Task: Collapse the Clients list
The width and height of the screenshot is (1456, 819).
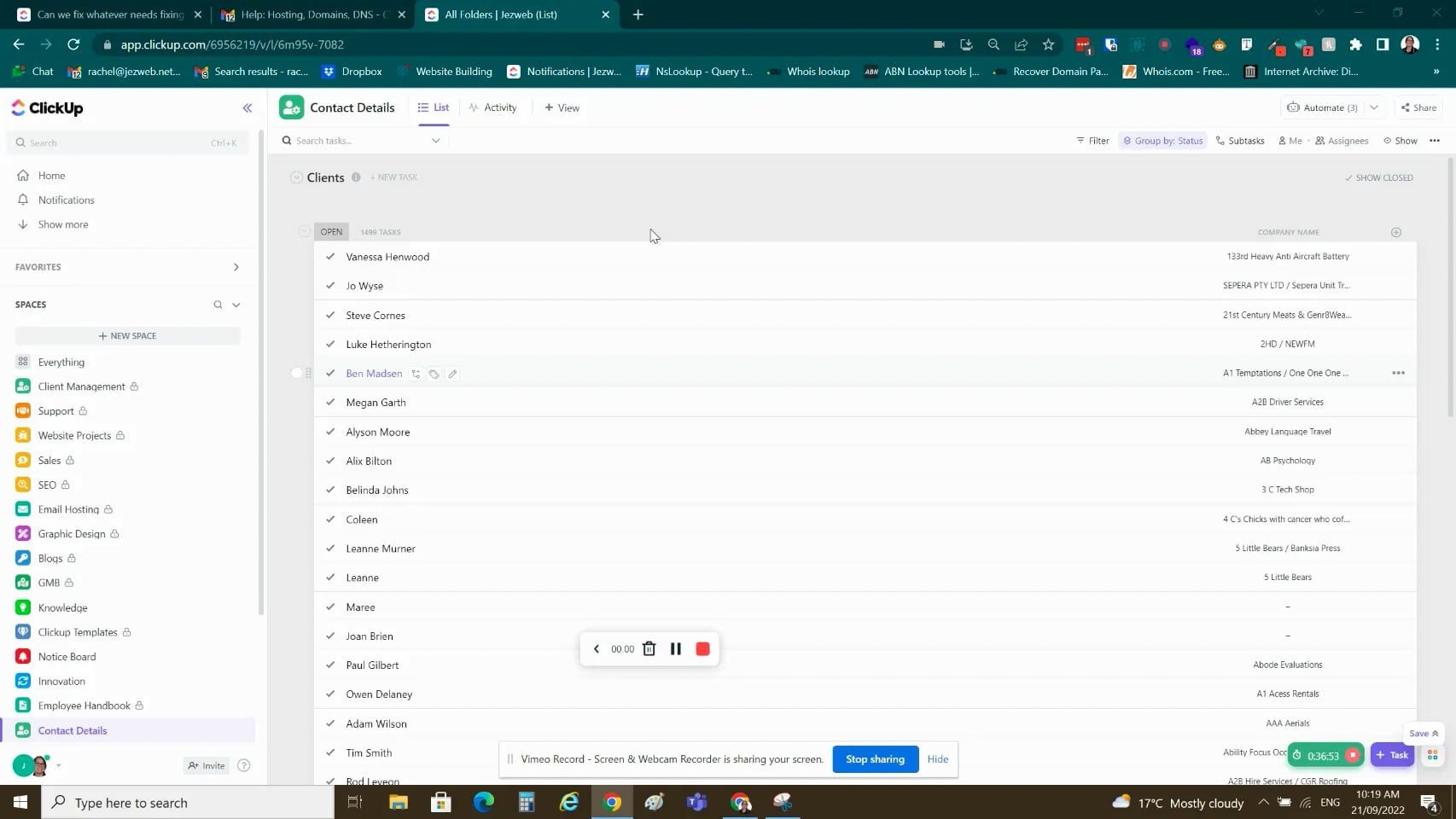Action: click(296, 177)
